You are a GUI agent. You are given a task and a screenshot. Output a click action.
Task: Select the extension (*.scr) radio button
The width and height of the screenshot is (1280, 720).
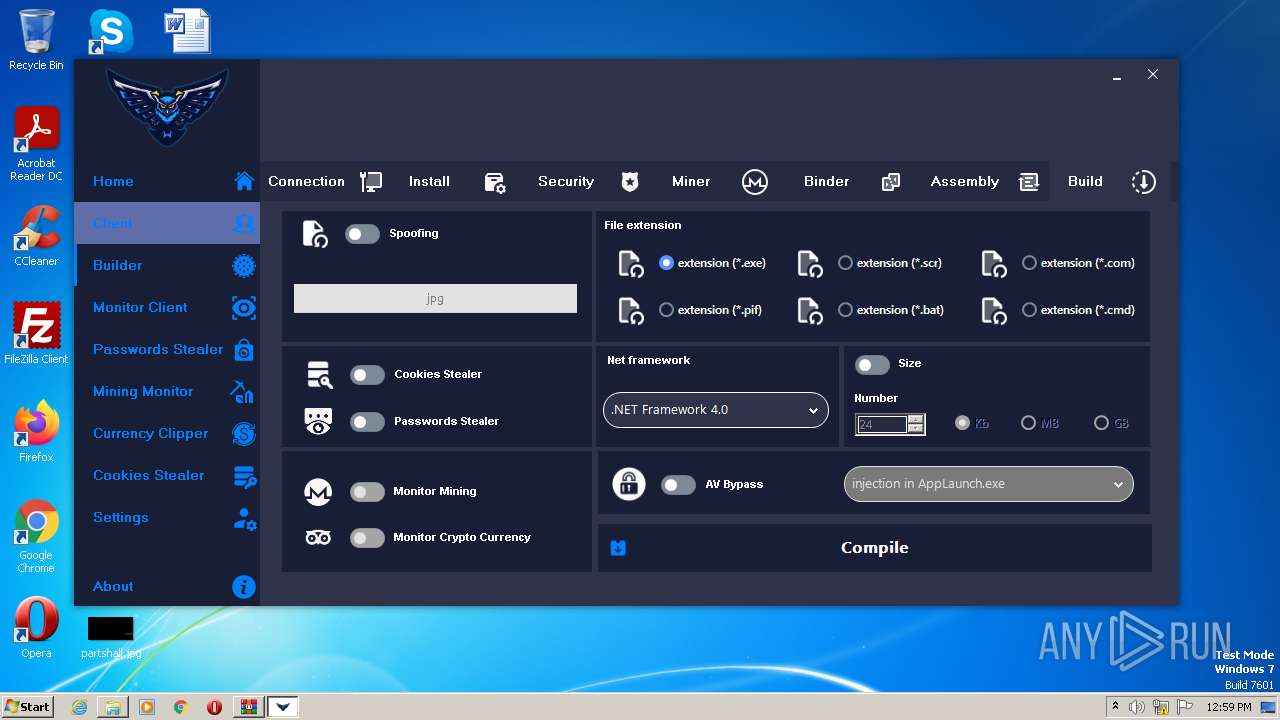pos(845,263)
